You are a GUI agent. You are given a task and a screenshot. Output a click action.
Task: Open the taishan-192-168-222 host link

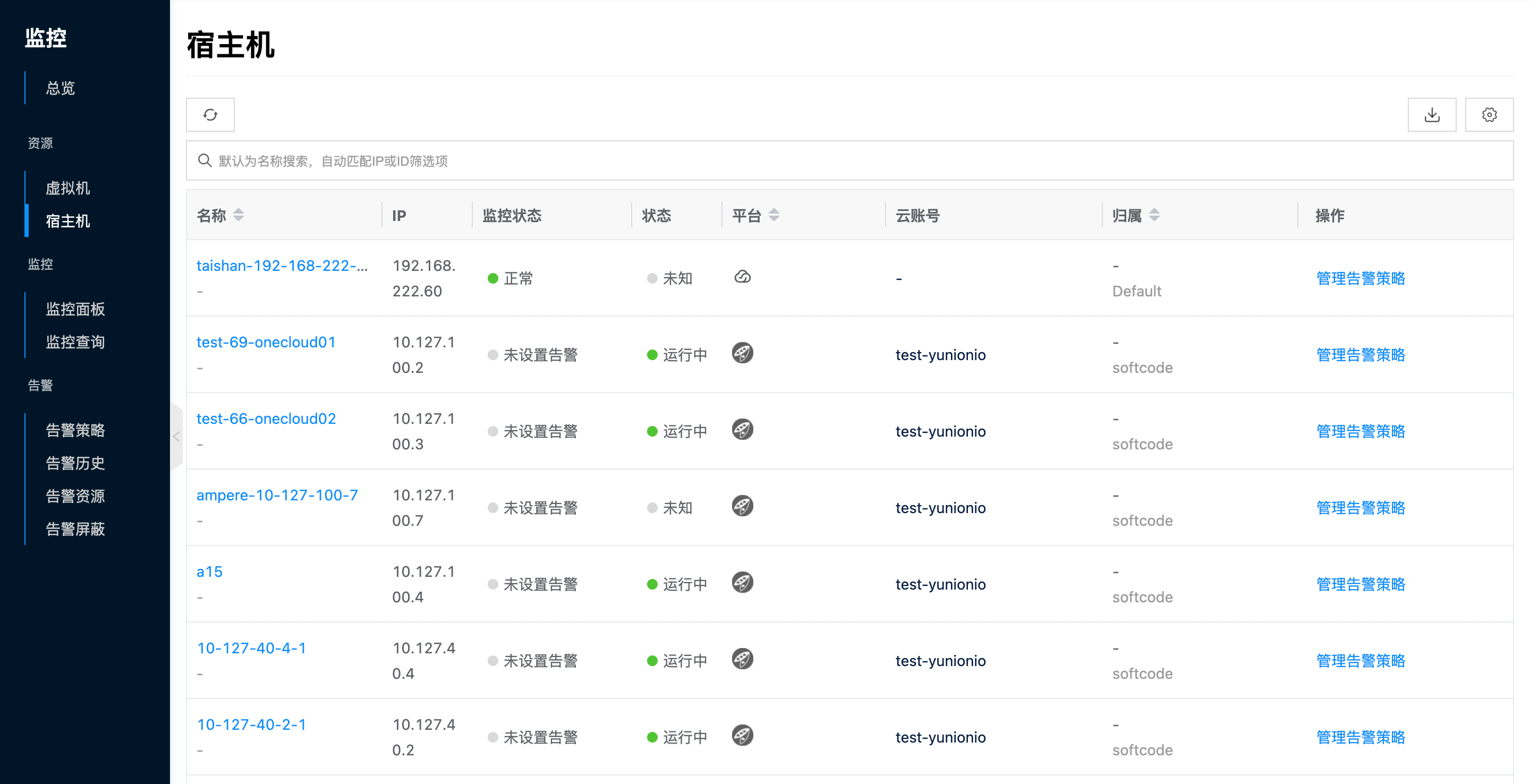282,266
